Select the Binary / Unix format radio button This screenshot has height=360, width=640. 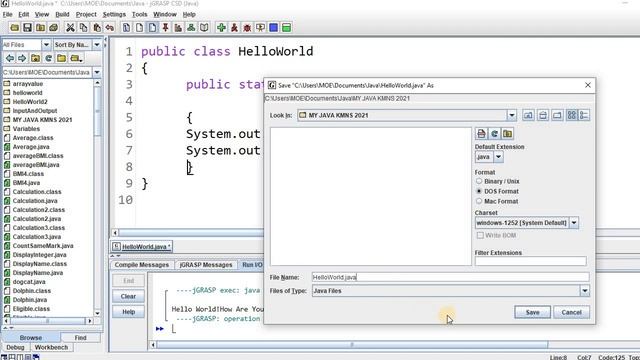(x=479, y=181)
